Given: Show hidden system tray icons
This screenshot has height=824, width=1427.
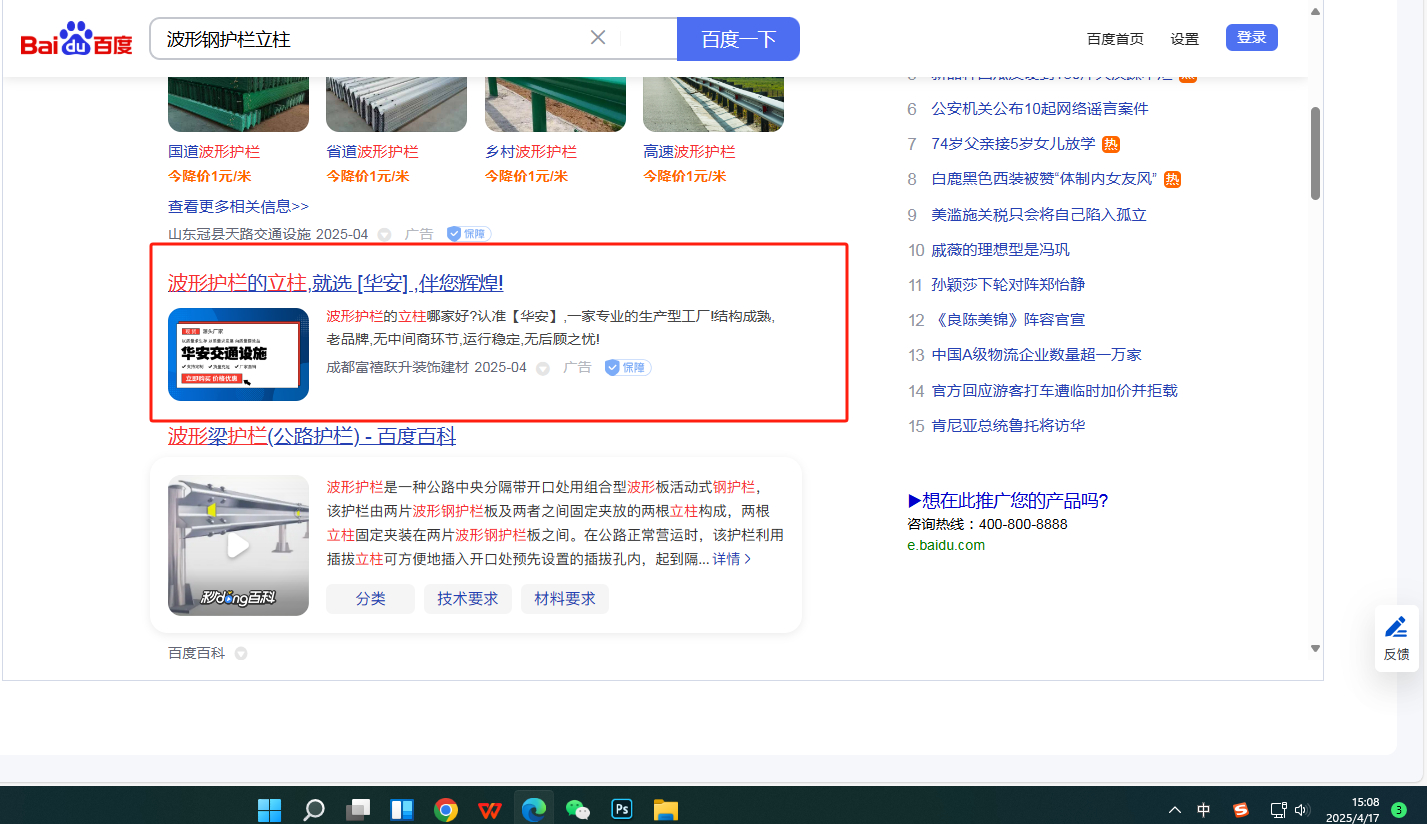Looking at the screenshot, I should [1175, 809].
